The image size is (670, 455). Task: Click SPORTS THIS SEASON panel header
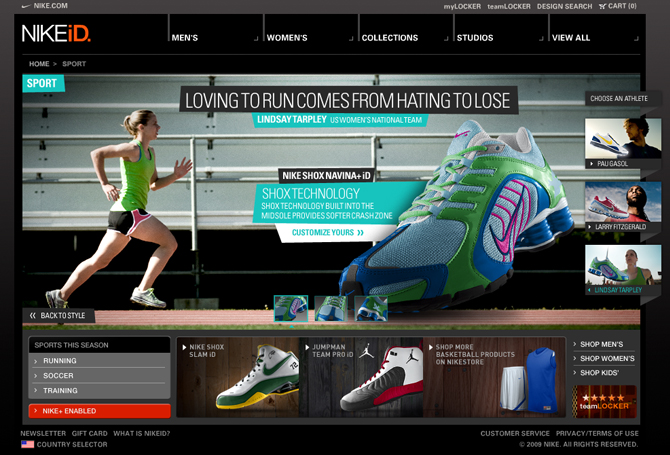99,345
